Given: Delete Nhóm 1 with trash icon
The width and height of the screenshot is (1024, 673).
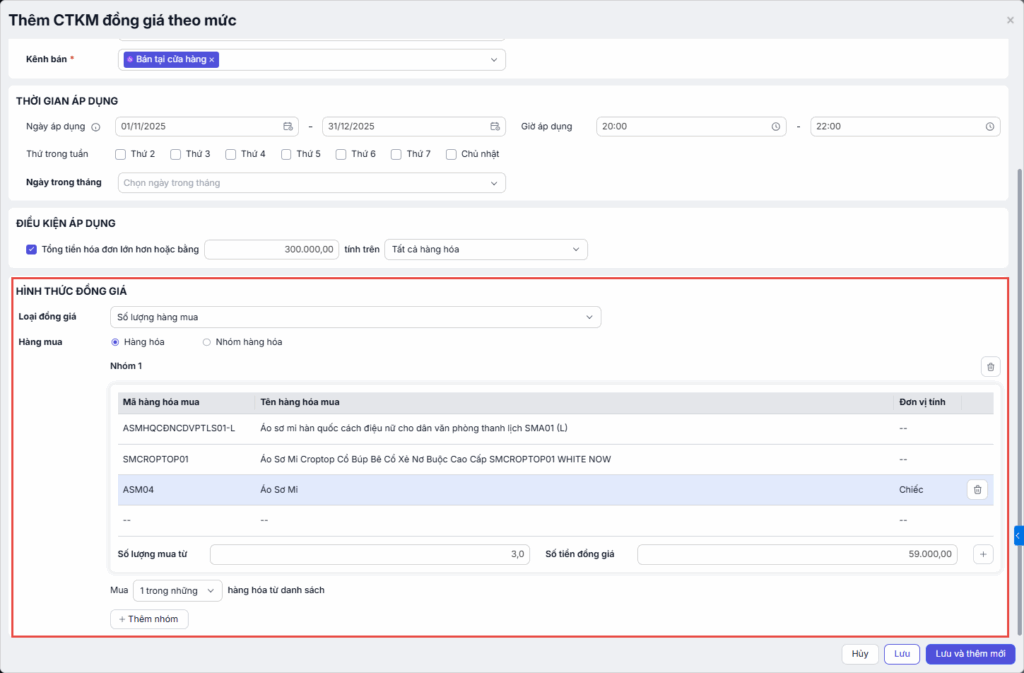Looking at the screenshot, I should click(x=990, y=367).
